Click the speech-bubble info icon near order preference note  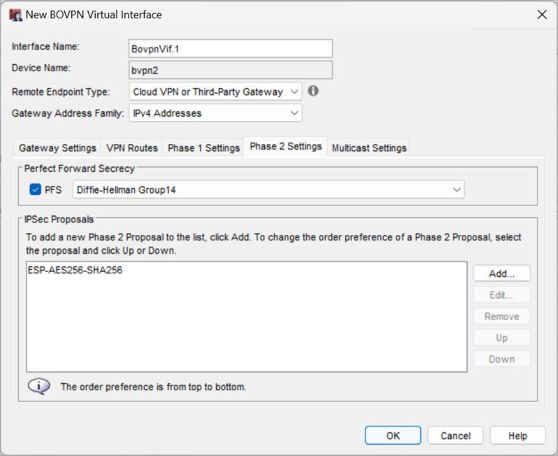tap(39, 386)
